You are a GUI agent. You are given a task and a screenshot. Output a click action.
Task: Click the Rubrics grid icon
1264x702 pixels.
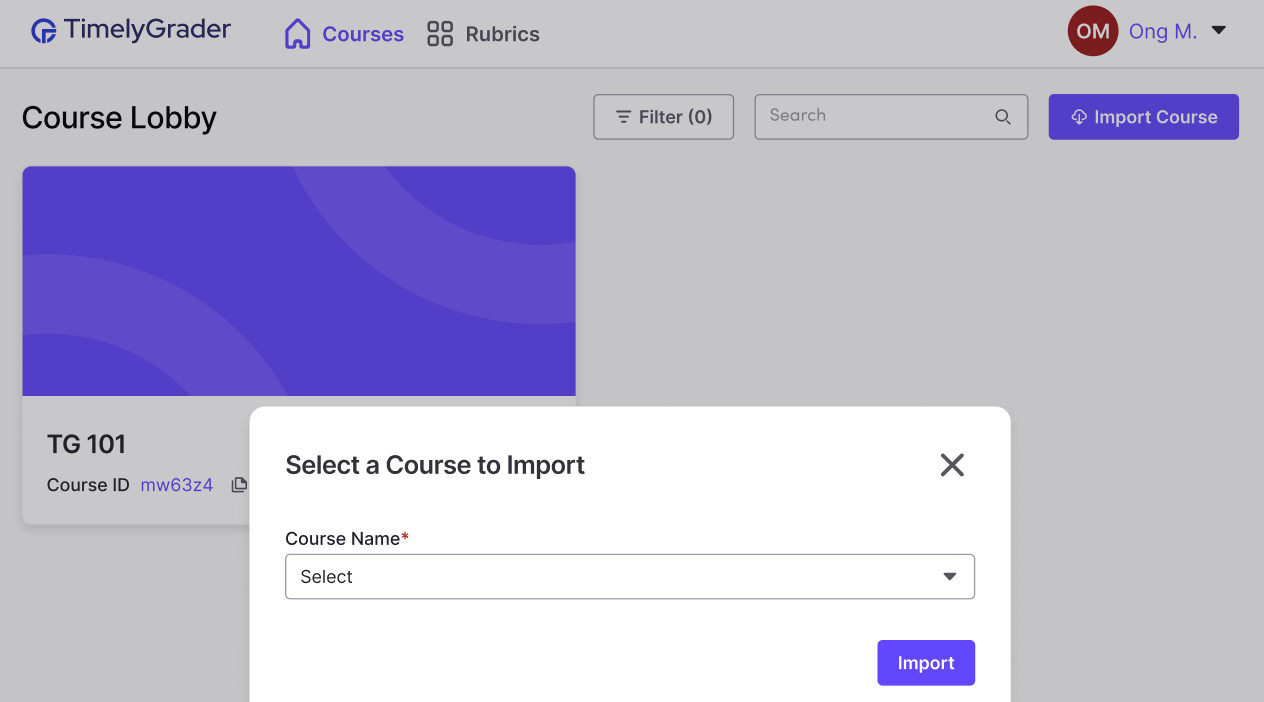pos(440,34)
